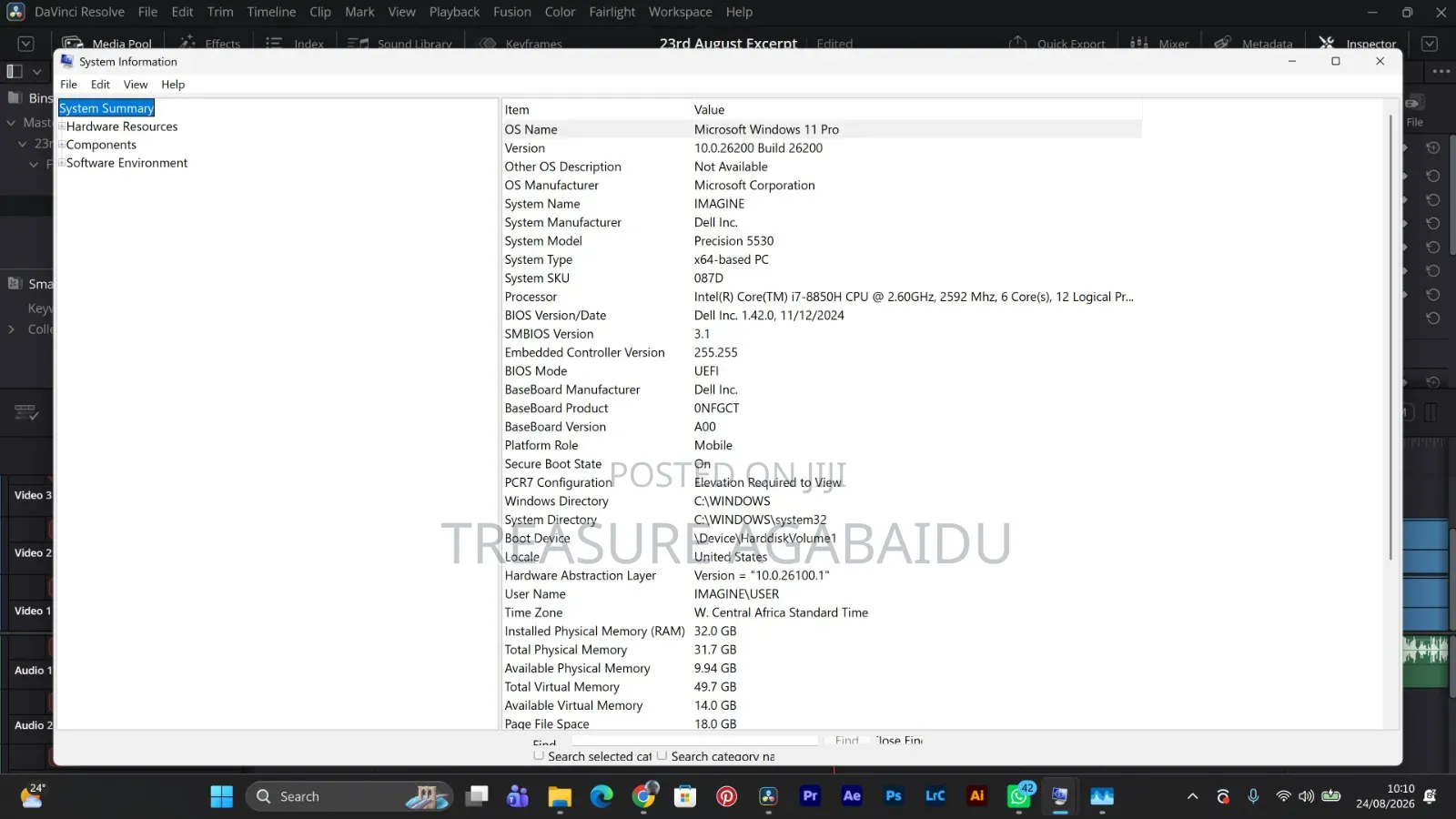Launch Microsoft Teams from the taskbar
Screen dimensions: 1456x819
[x=518, y=796]
